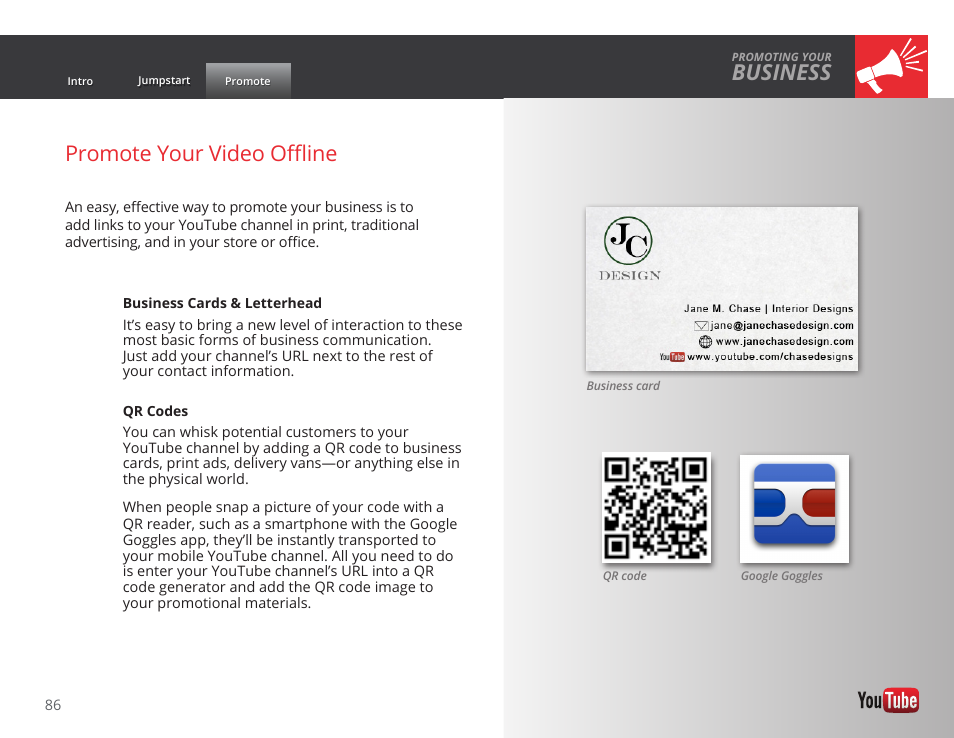Click the globe website icon on card
This screenshot has height=738, width=954.
click(x=705, y=341)
